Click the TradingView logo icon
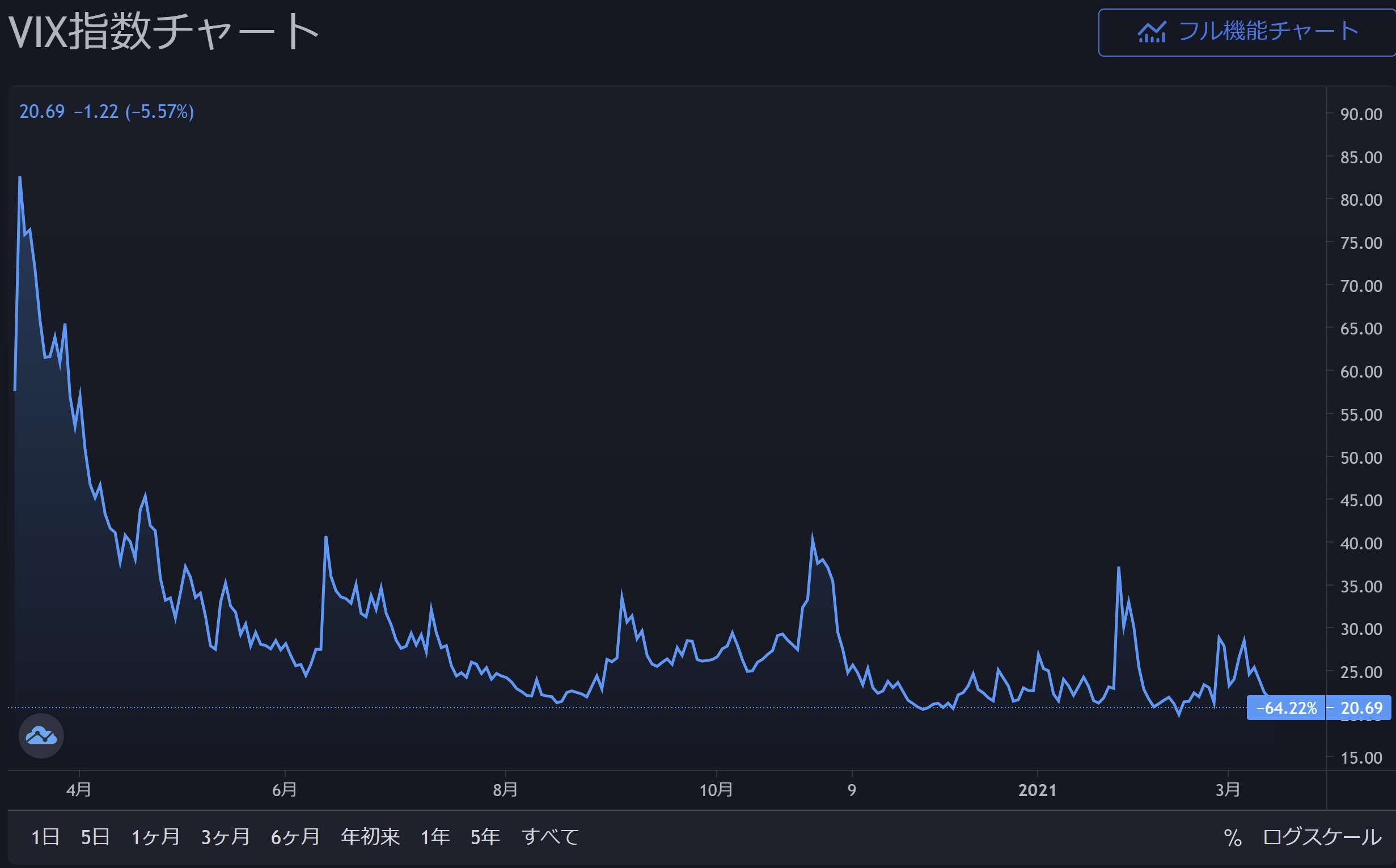Viewport: 1396px width, 868px height. tap(41, 736)
